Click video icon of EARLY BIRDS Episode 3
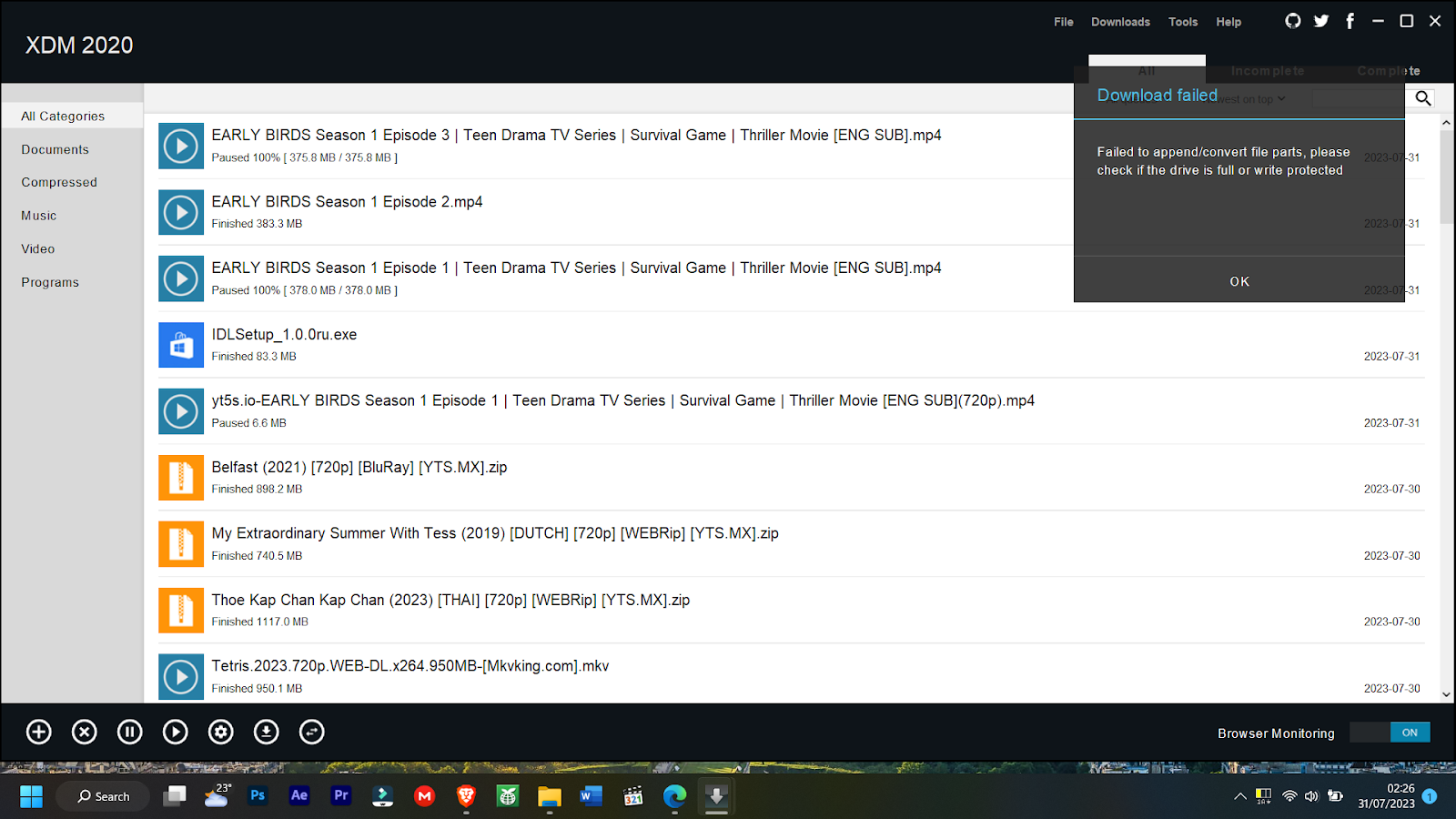 (181, 146)
